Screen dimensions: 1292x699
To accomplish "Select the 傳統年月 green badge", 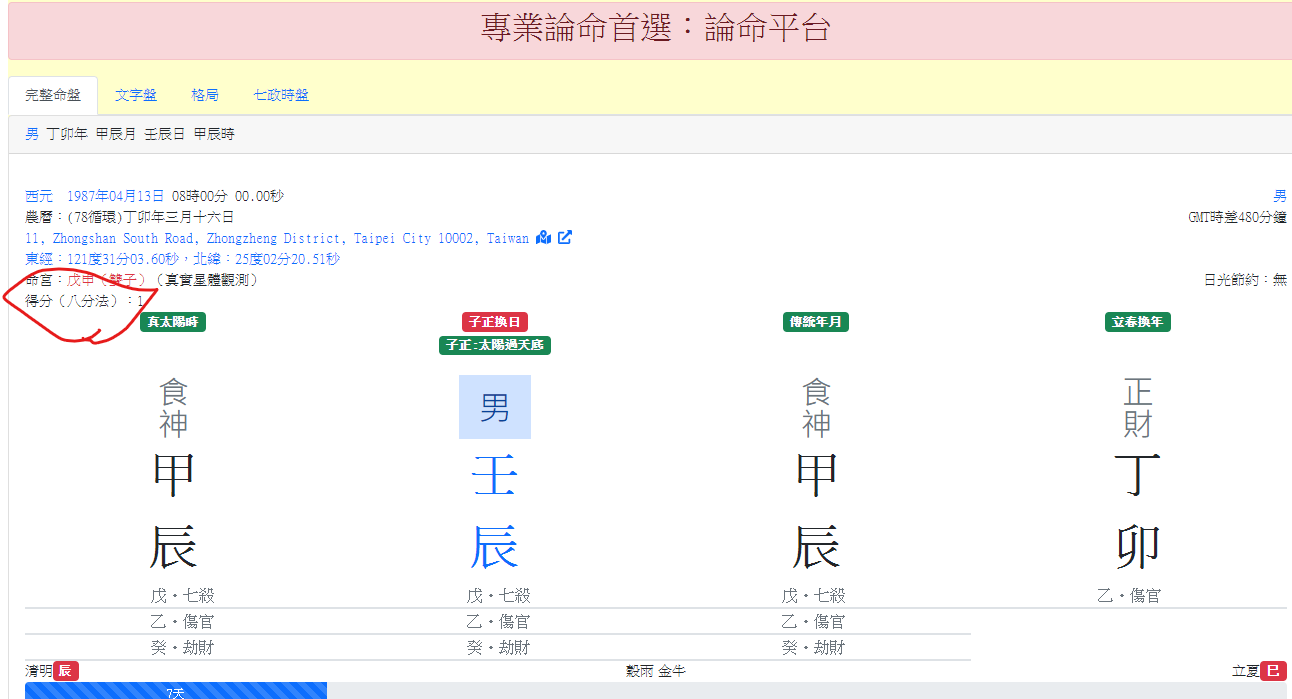I will [x=815, y=322].
